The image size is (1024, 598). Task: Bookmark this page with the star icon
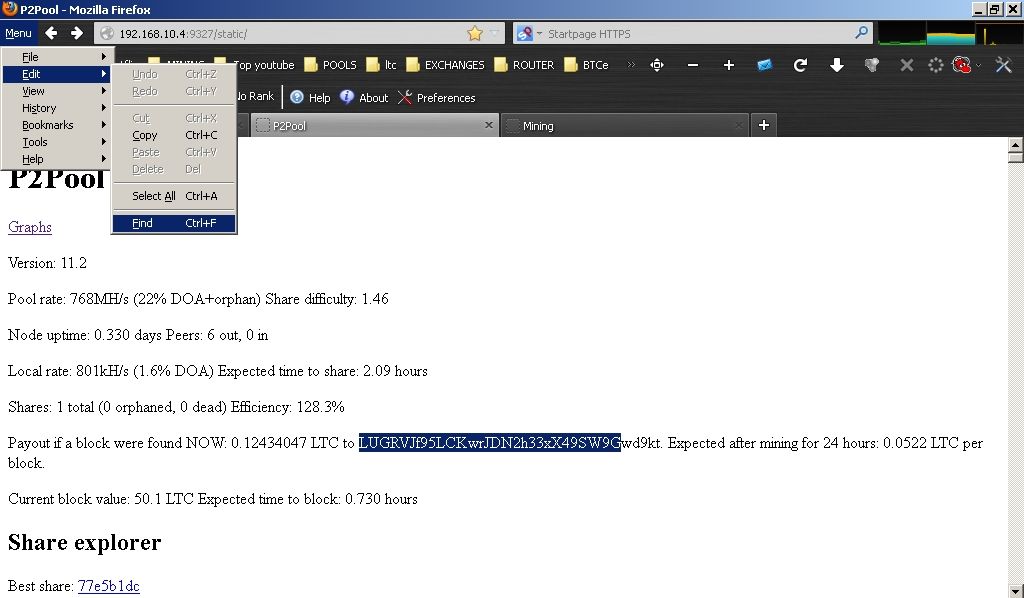pyautogui.click(x=475, y=33)
